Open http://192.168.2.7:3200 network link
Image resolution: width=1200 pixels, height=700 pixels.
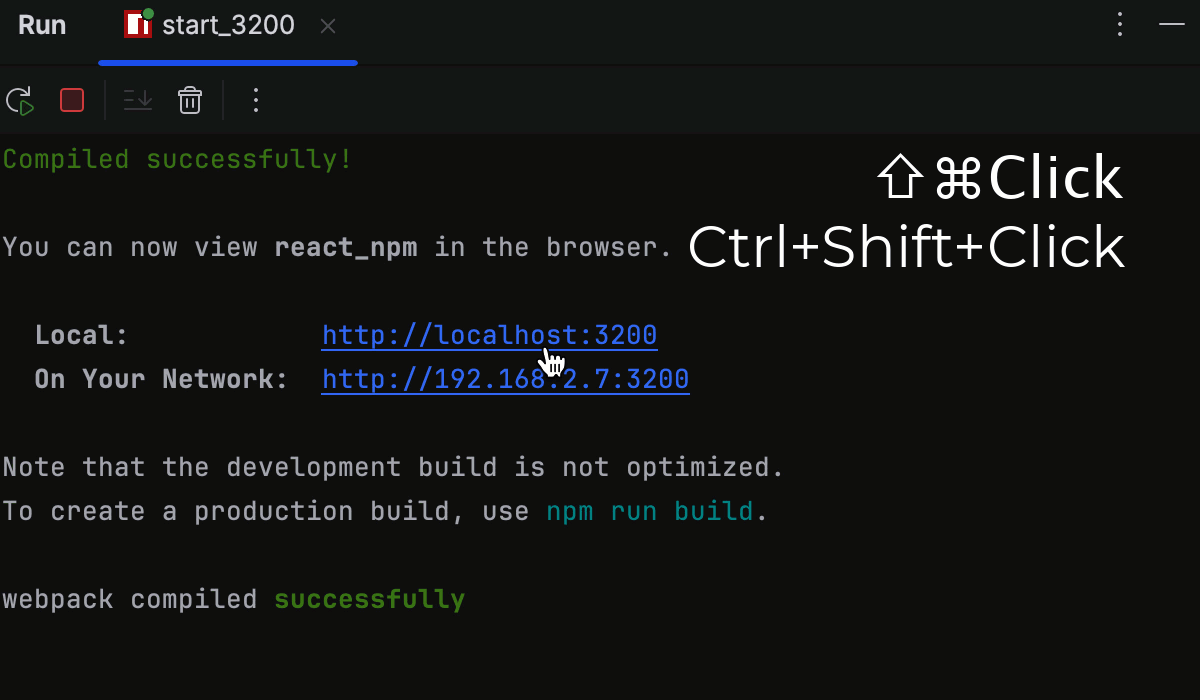(x=505, y=380)
